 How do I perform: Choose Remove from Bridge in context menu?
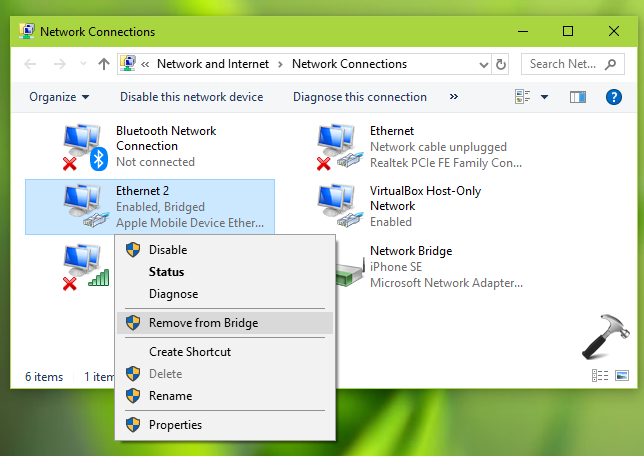pos(203,323)
